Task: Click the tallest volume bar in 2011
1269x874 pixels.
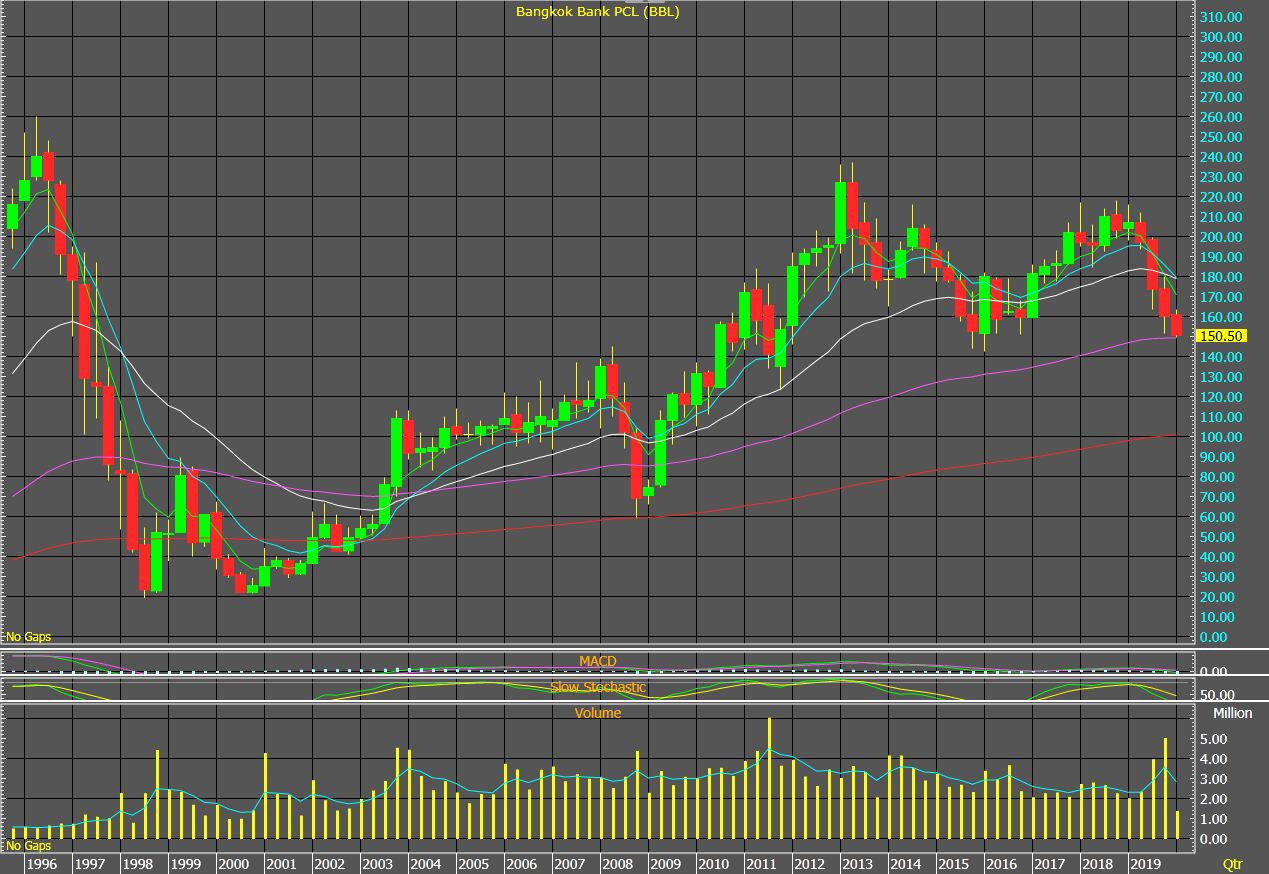Action: coord(769,778)
